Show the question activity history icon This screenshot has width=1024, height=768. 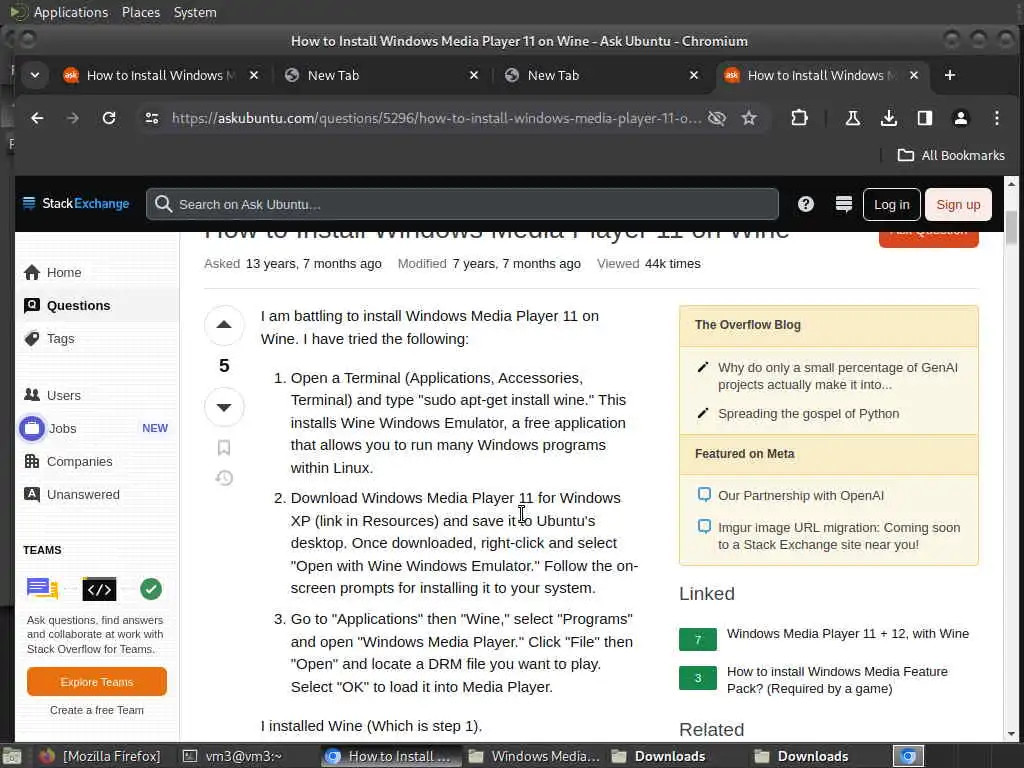224,478
